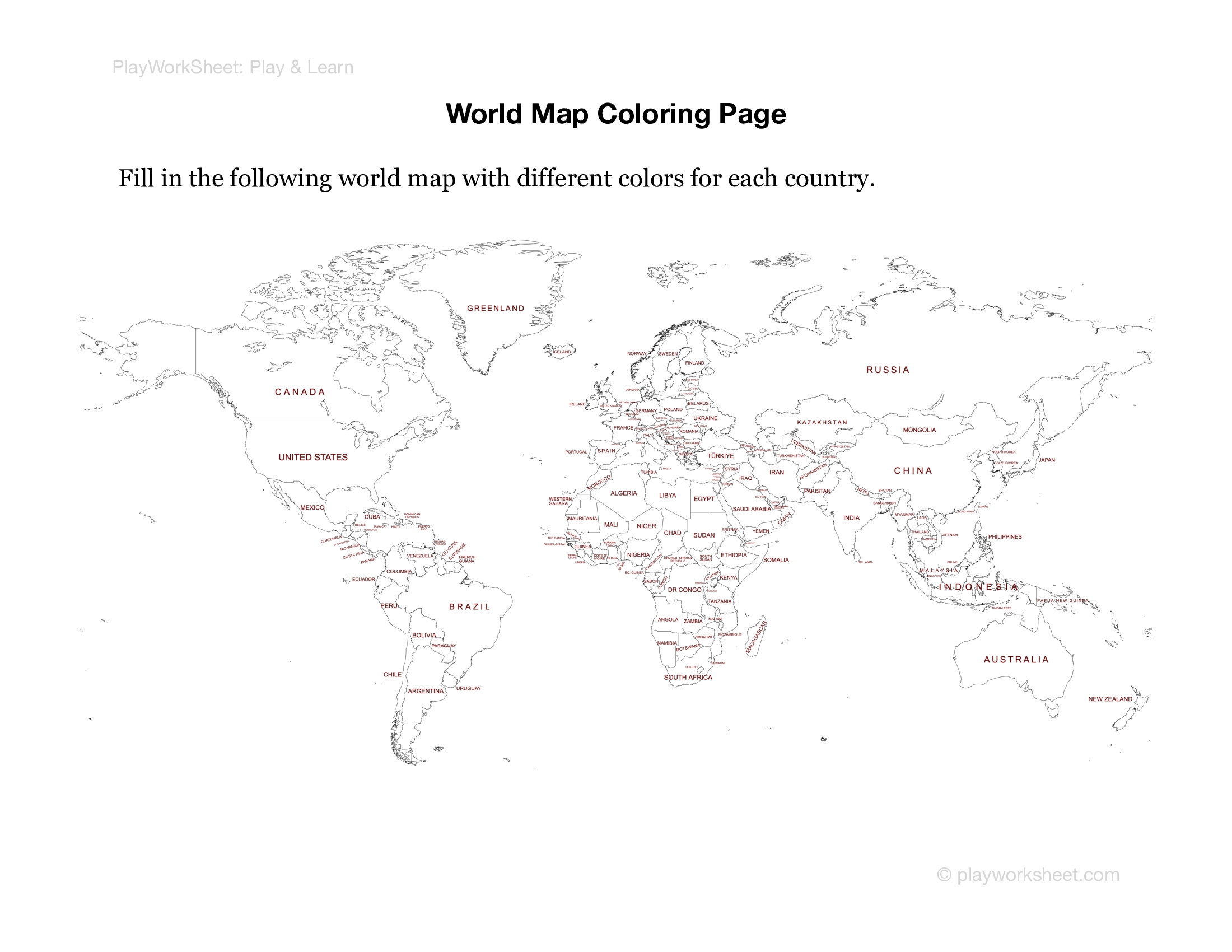The height and width of the screenshot is (952, 1232).
Task: Select the SAUDI ARABIA label
Action: 752,509
